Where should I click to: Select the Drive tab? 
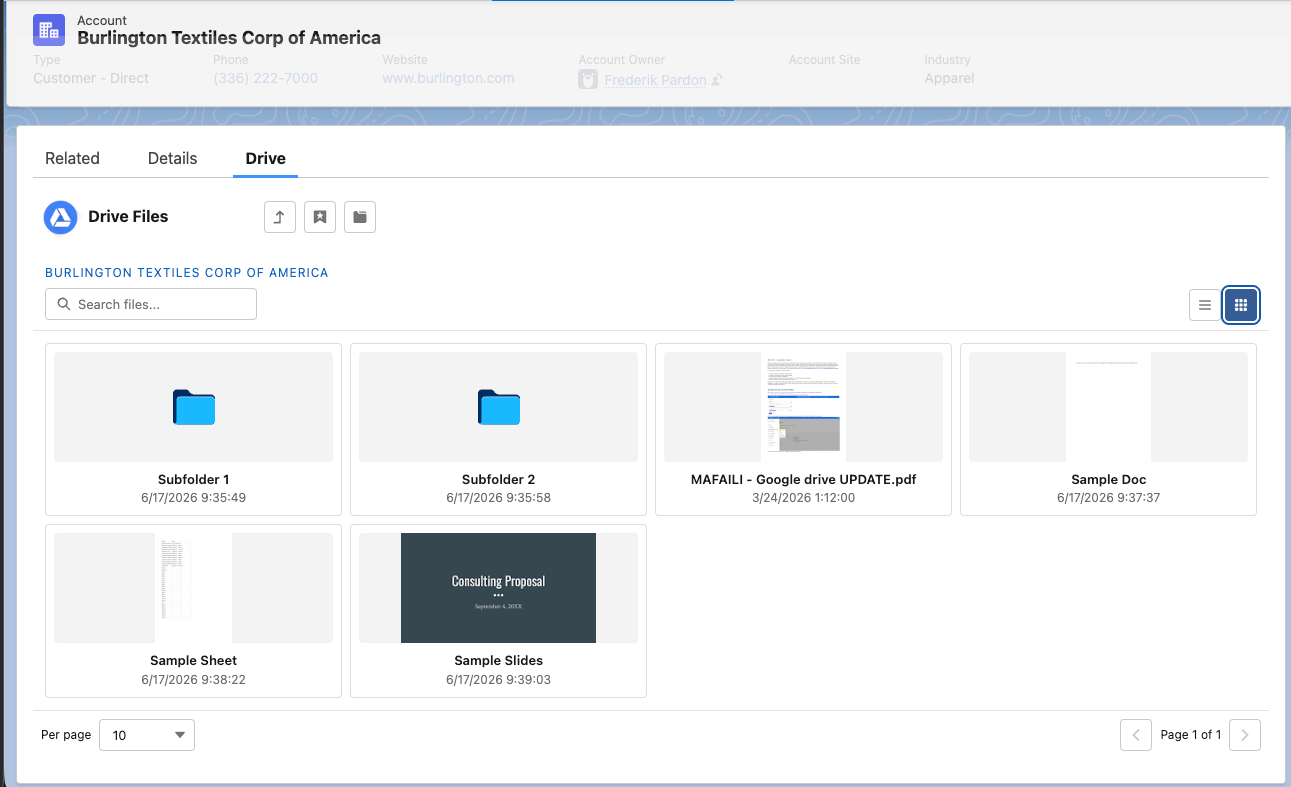click(266, 158)
